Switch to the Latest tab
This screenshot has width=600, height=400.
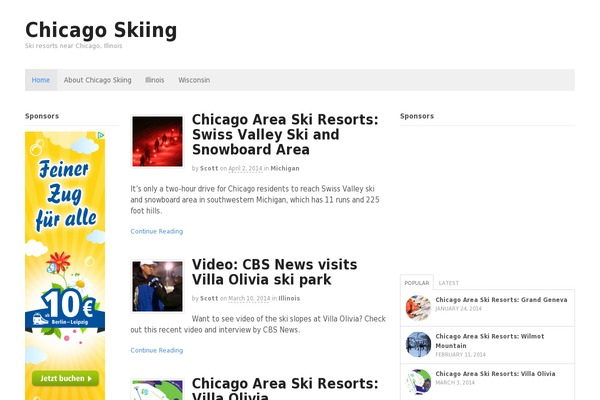tap(448, 283)
